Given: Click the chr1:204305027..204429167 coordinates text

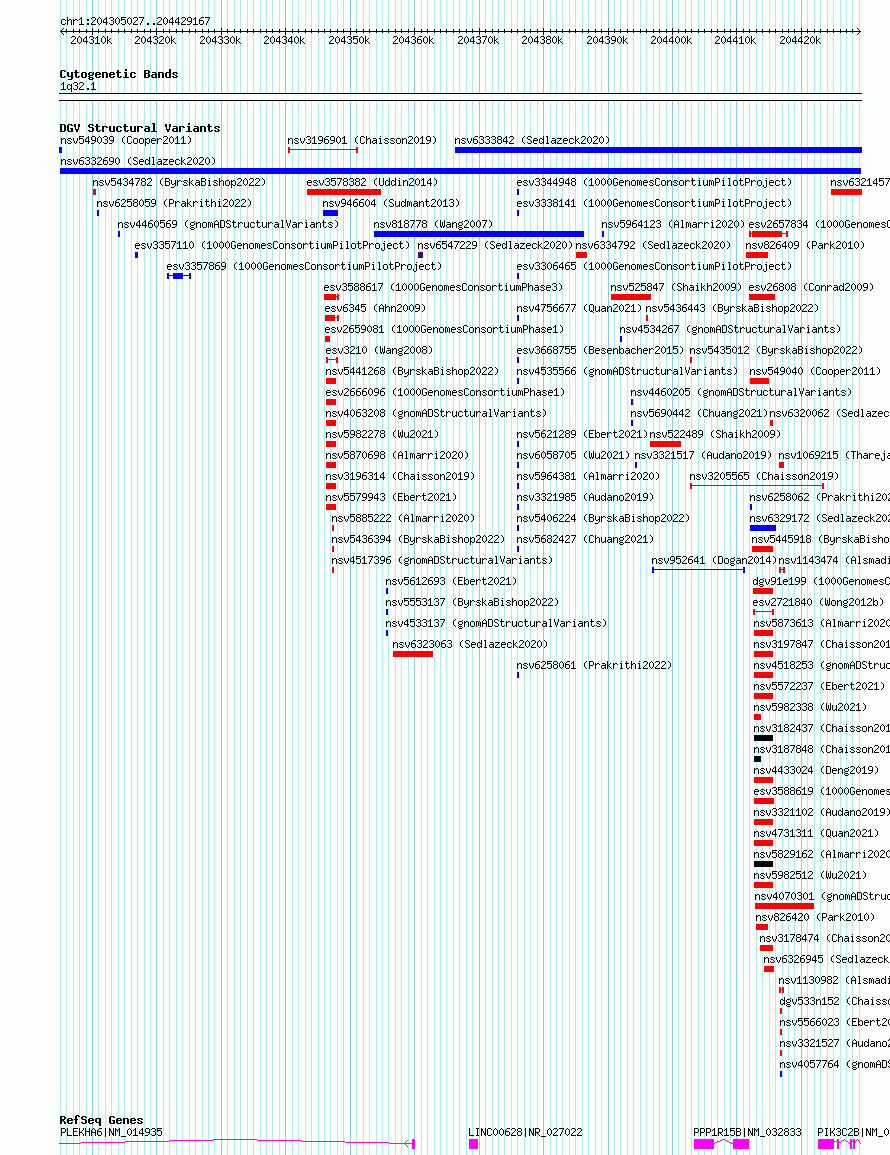Looking at the screenshot, I should [135, 21].
